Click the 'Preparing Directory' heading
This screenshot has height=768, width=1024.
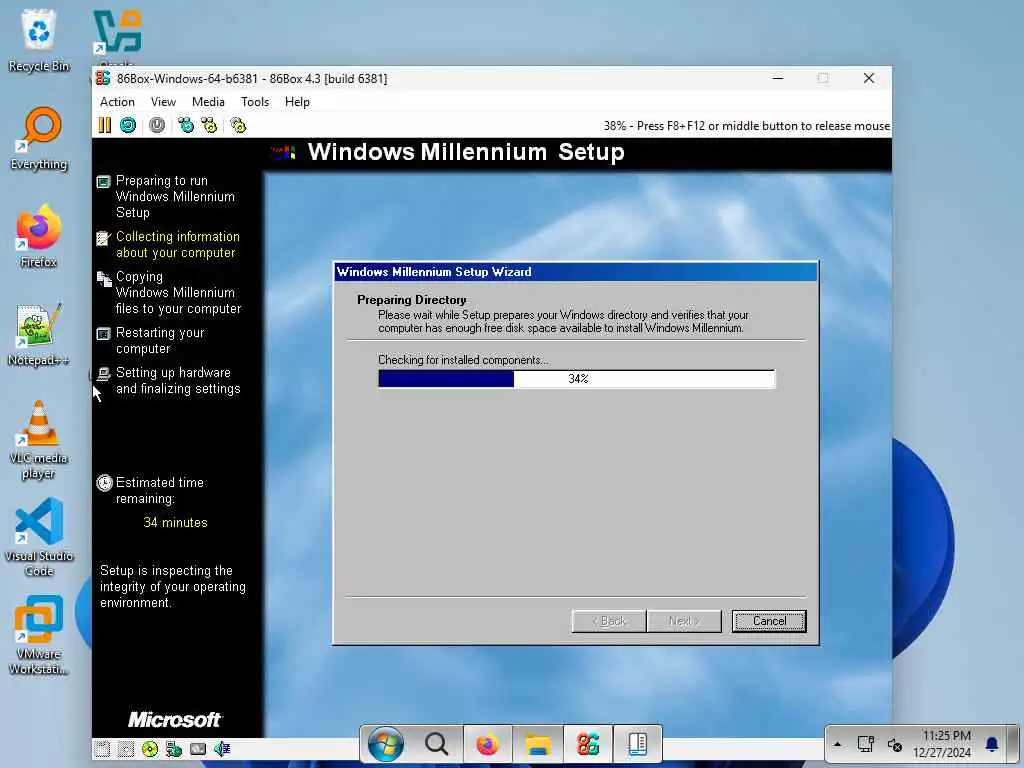pos(411,300)
